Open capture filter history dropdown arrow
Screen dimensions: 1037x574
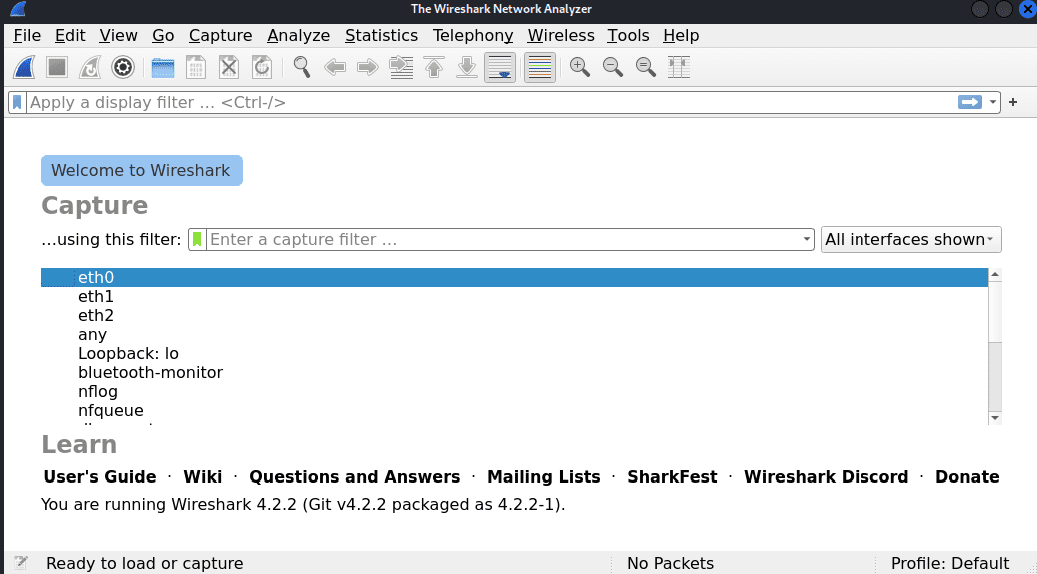point(806,239)
